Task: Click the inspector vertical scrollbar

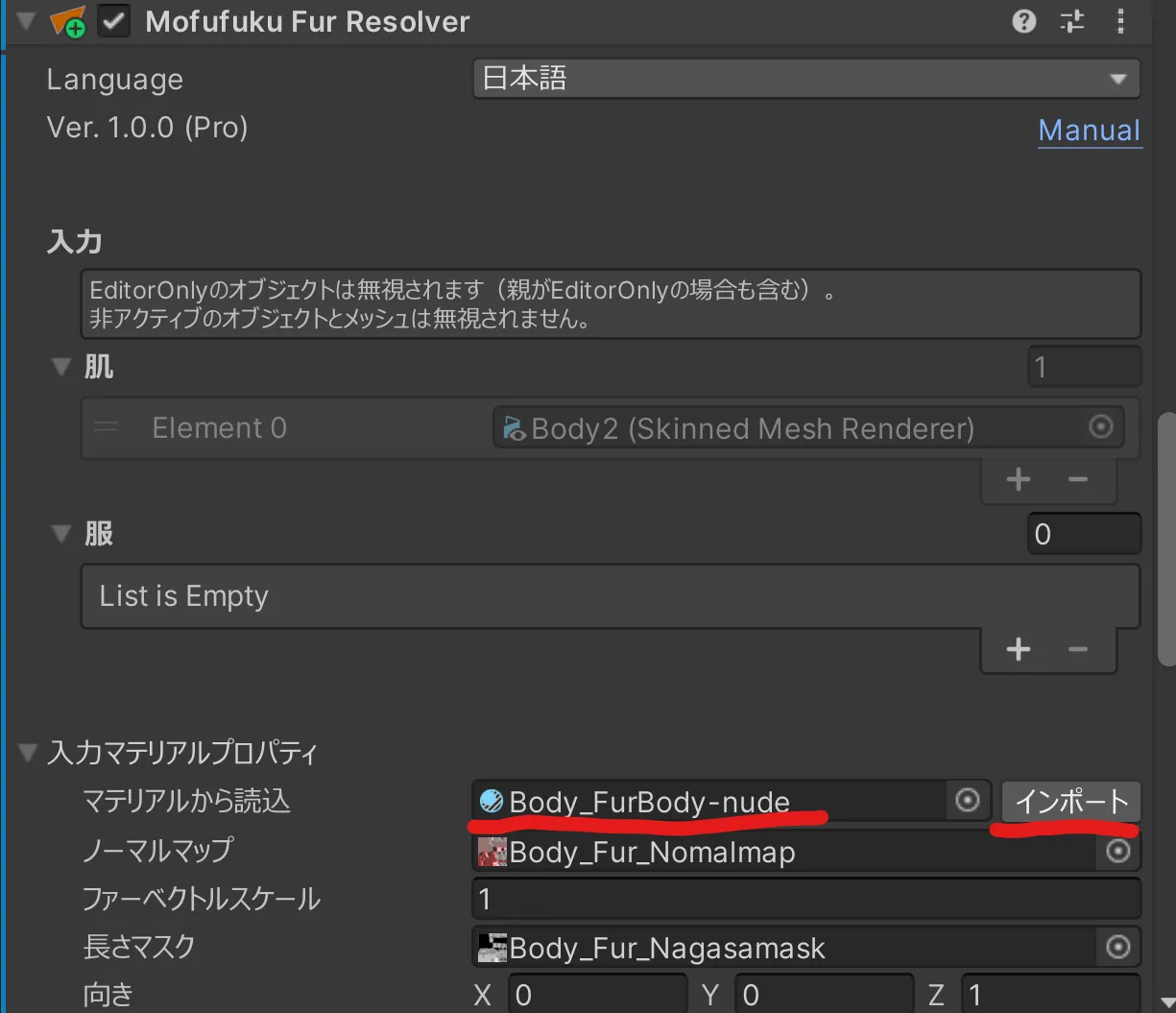Action: tap(1166, 538)
